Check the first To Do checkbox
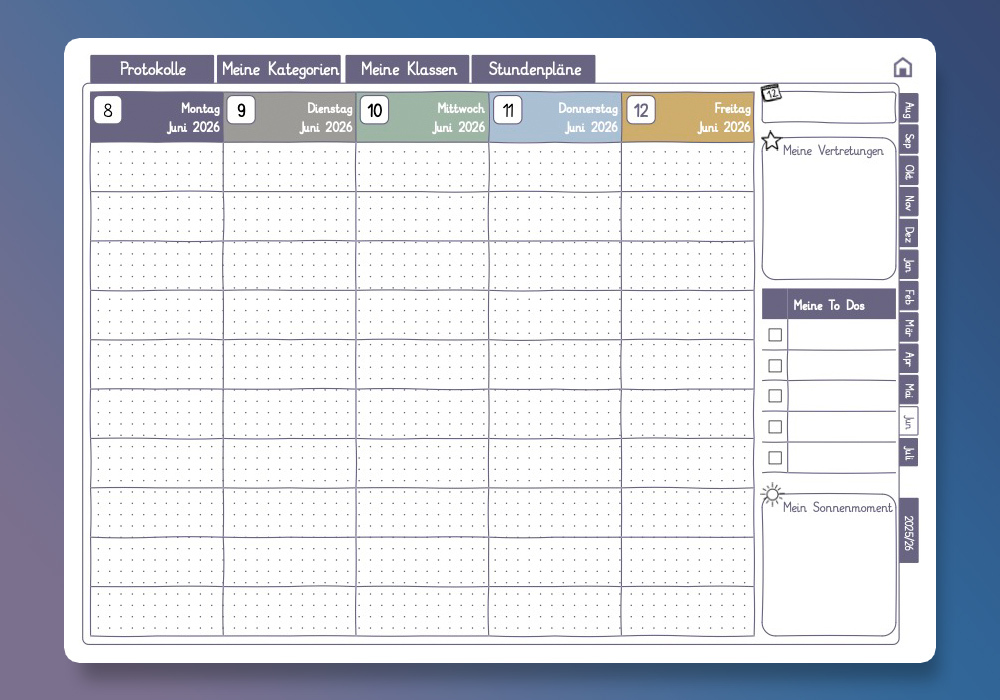 [775, 335]
